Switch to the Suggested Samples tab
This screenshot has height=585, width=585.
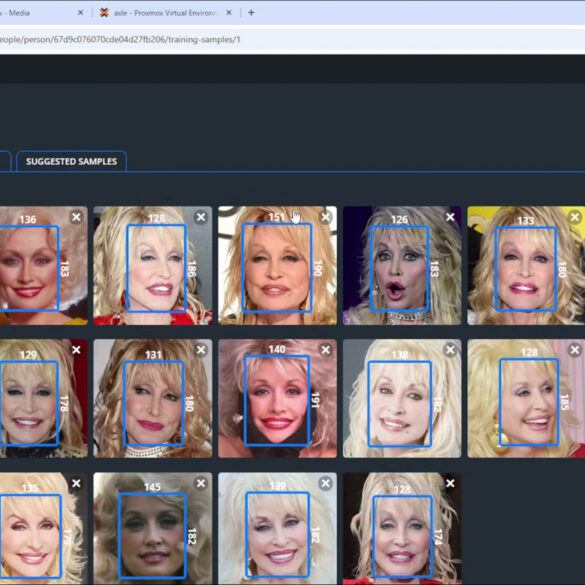[x=71, y=161]
